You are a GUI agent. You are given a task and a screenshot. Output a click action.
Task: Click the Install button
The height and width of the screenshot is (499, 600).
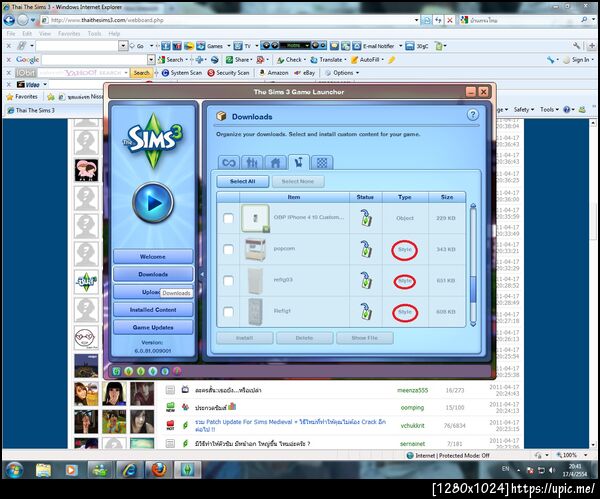245,338
